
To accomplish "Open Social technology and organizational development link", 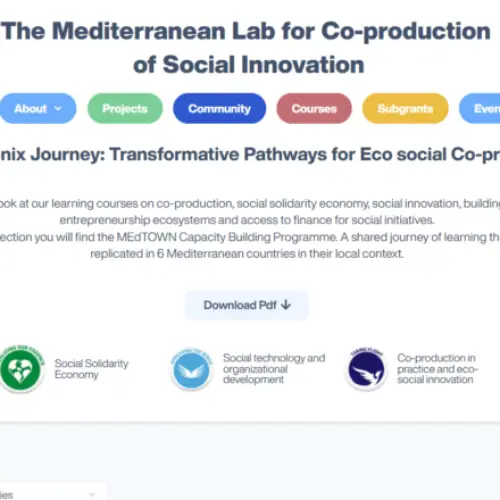I will (x=274, y=368).
